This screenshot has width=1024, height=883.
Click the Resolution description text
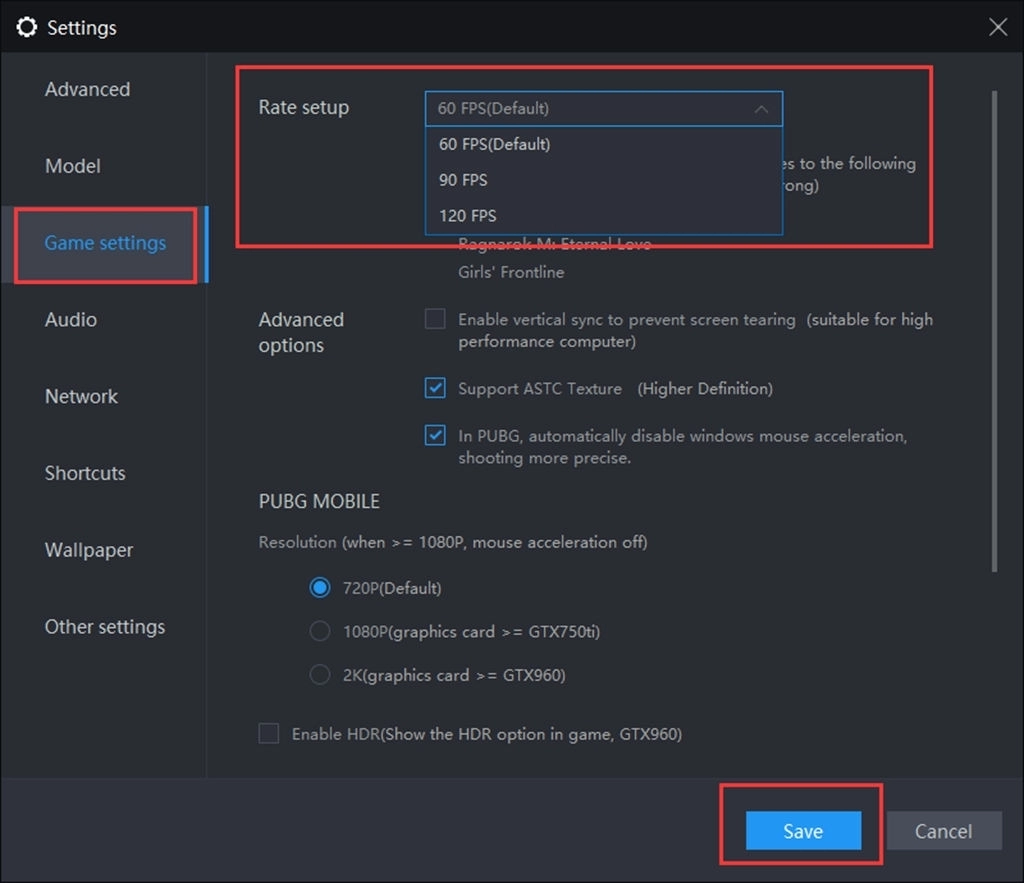[453, 543]
